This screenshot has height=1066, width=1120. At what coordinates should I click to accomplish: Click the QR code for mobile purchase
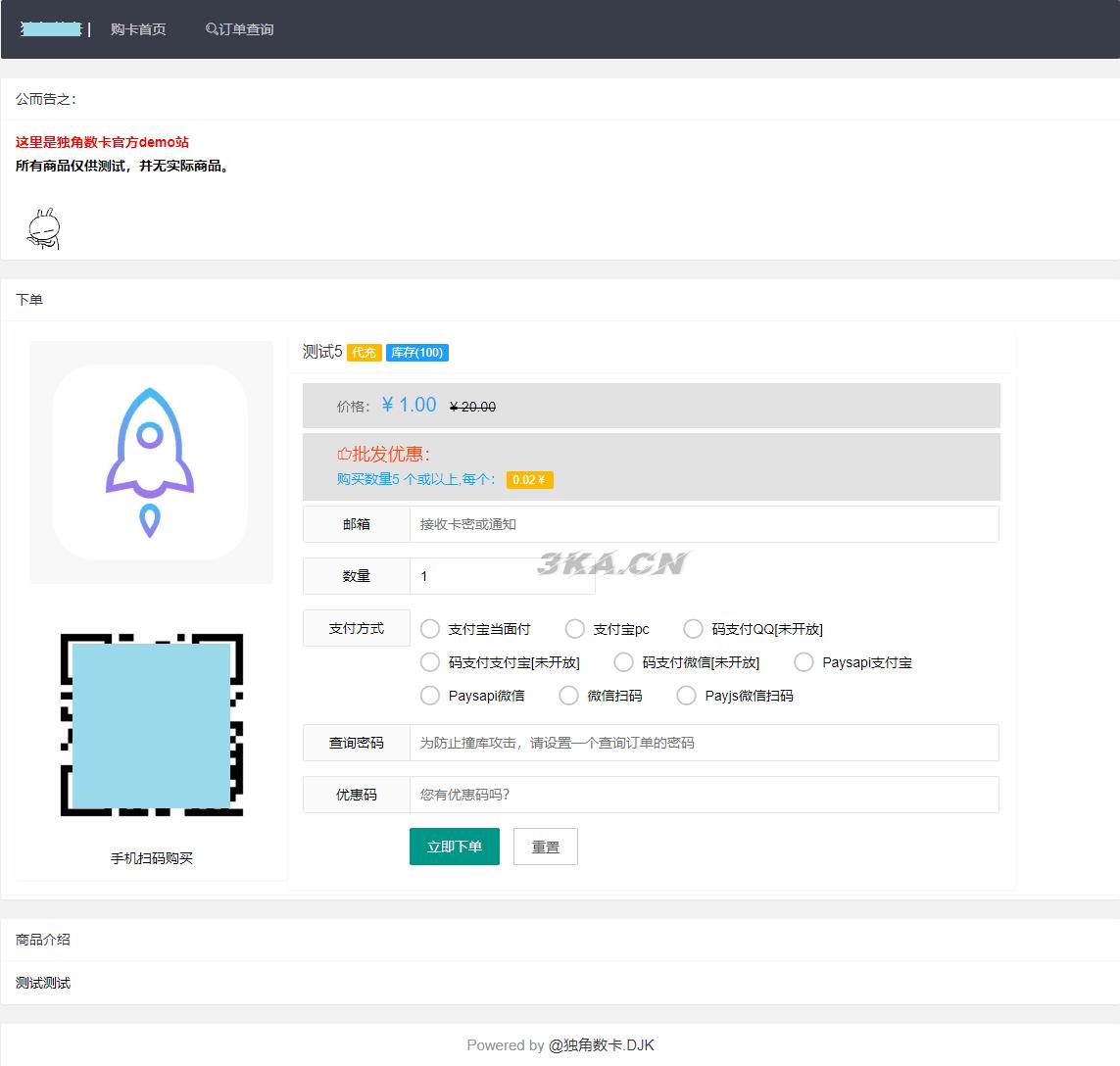click(x=151, y=725)
